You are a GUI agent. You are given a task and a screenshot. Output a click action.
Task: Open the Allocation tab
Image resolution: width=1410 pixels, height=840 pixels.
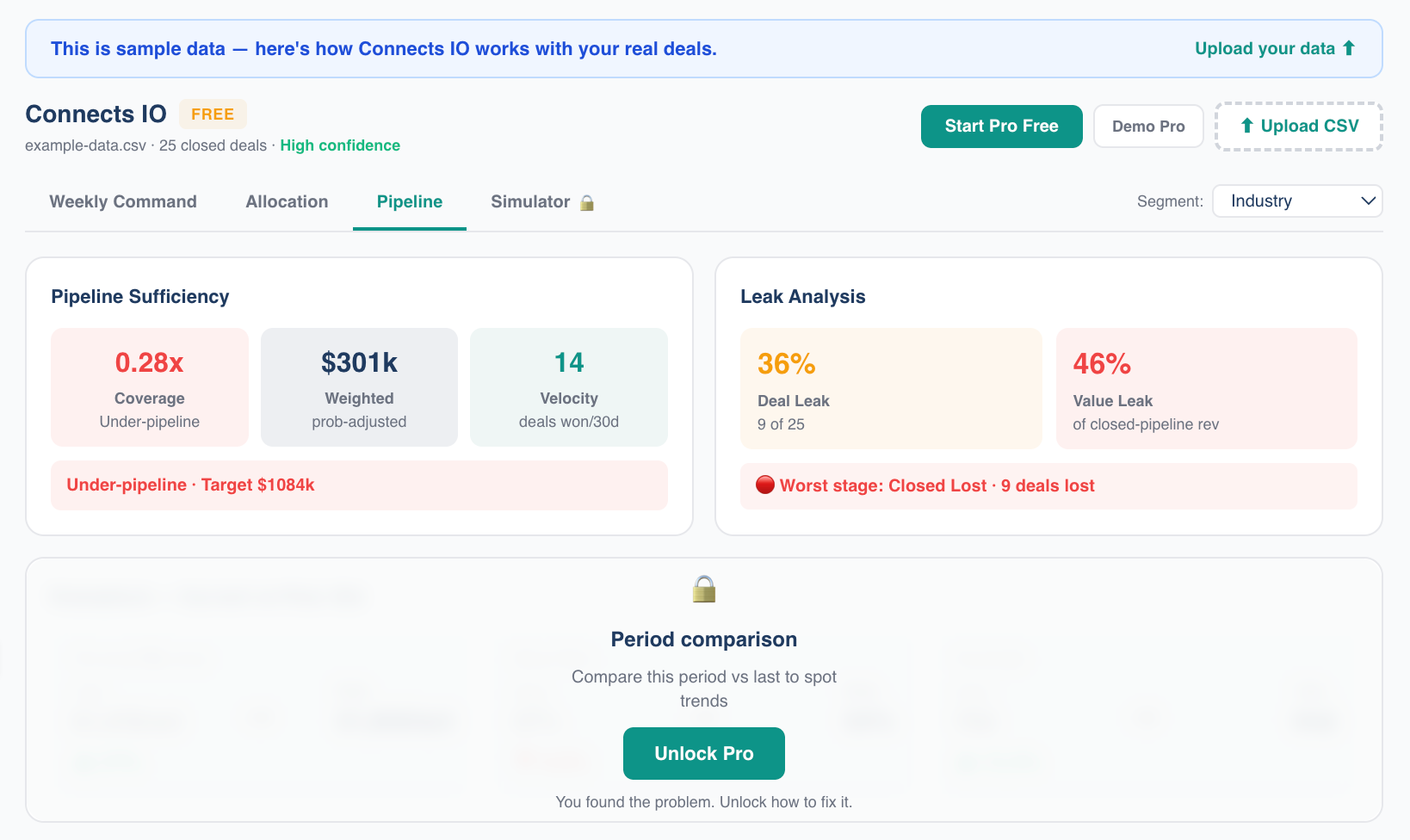(x=287, y=201)
